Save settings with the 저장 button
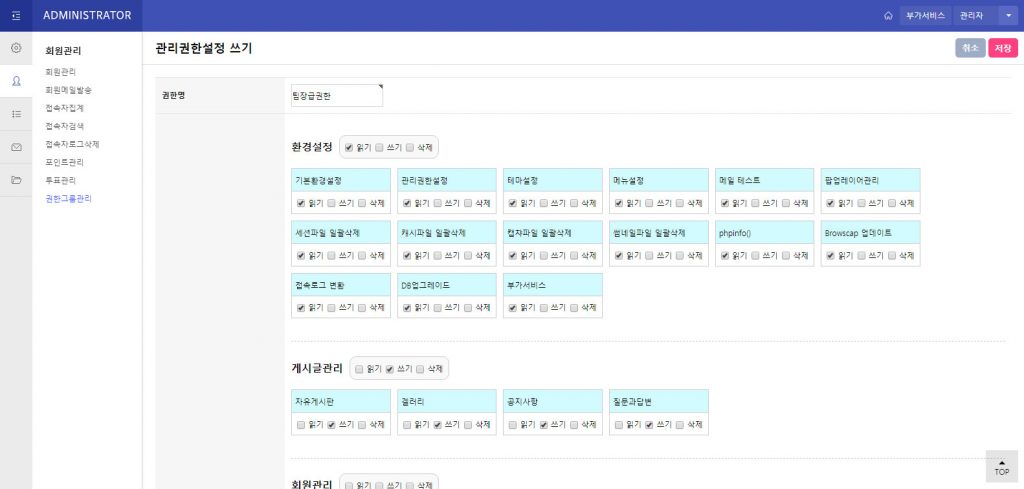Image resolution: width=1024 pixels, height=489 pixels. [x=1003, y=48]
